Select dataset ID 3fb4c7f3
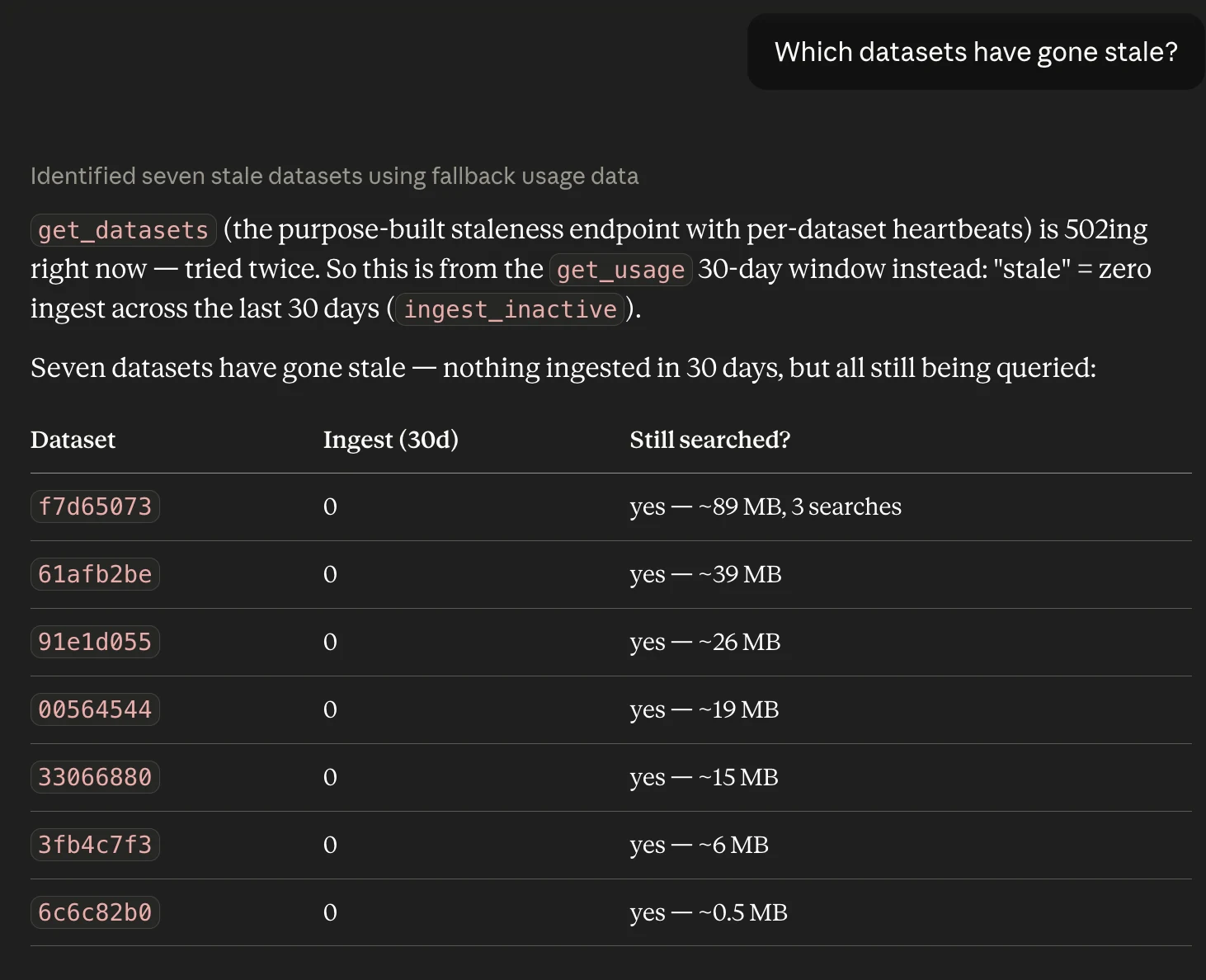Viewport: 1206px width, 980px height. click(95, 845)
